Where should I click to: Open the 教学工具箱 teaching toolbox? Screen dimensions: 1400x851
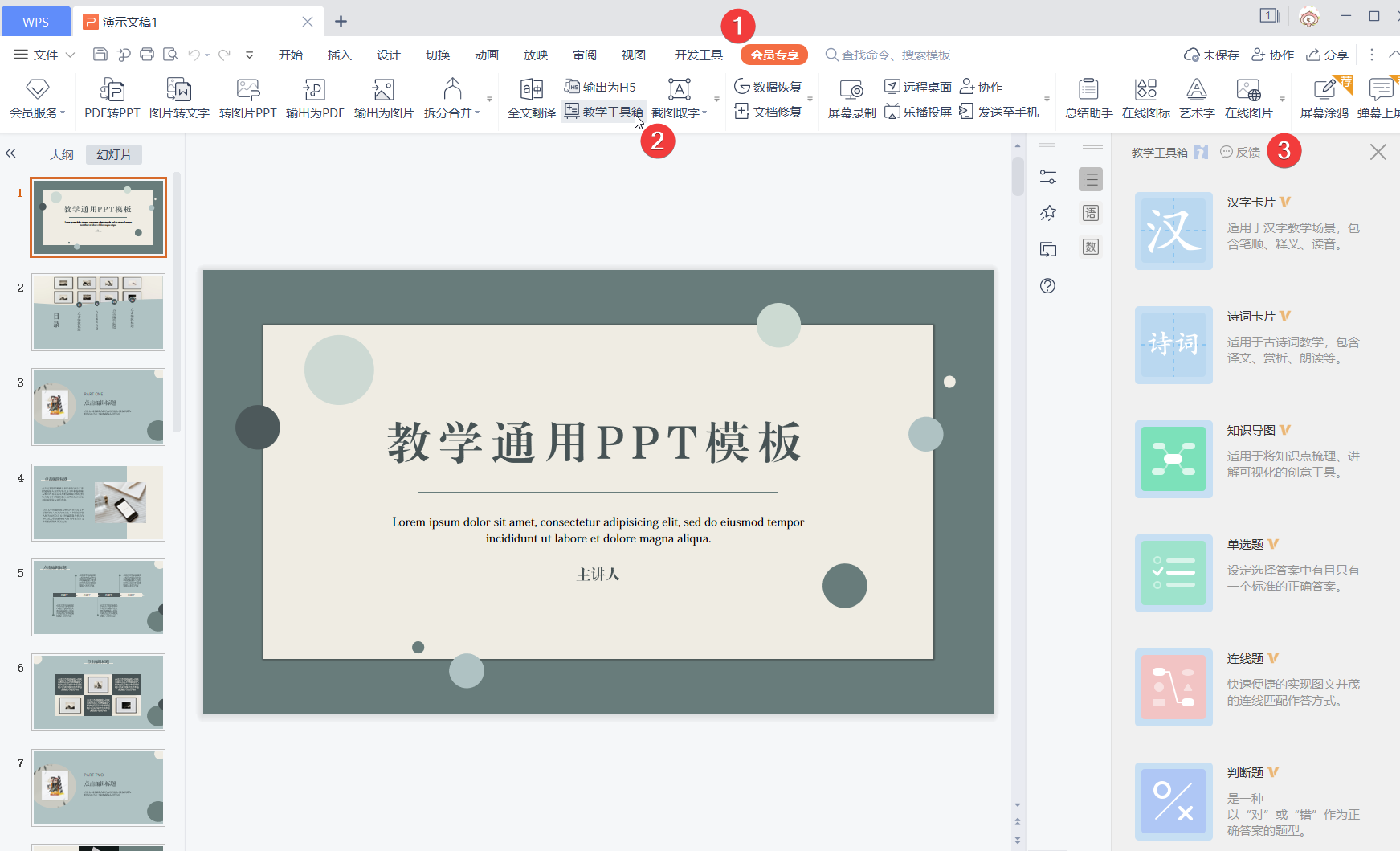click(604, 112)
